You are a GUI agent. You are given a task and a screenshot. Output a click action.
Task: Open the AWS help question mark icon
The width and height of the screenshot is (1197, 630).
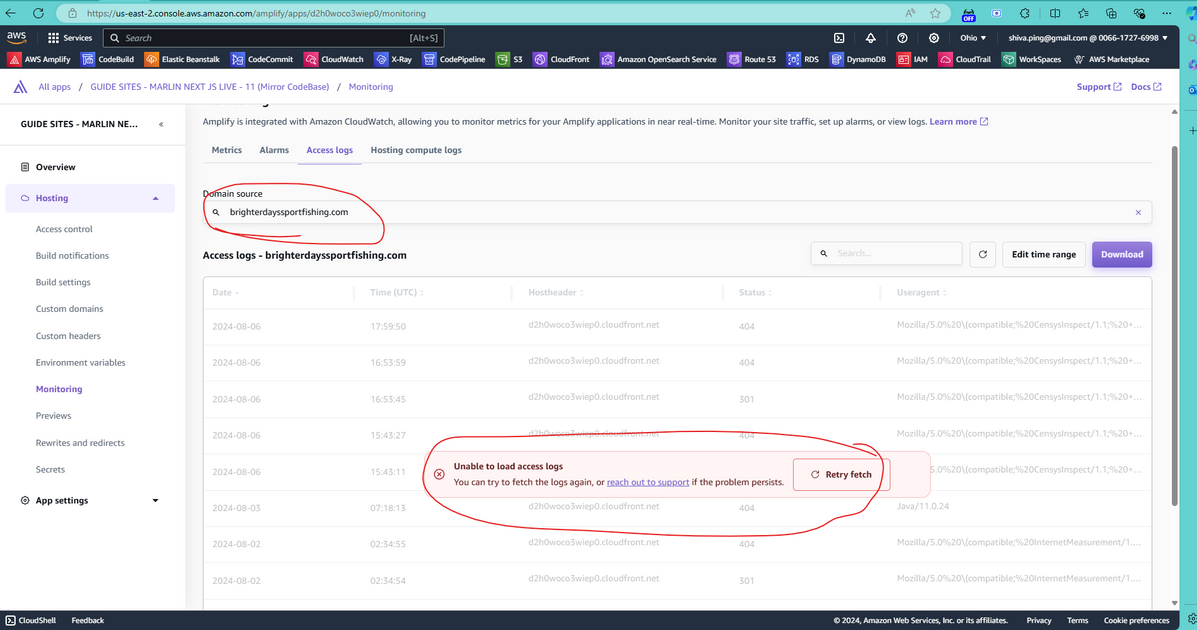click(902, 38)
